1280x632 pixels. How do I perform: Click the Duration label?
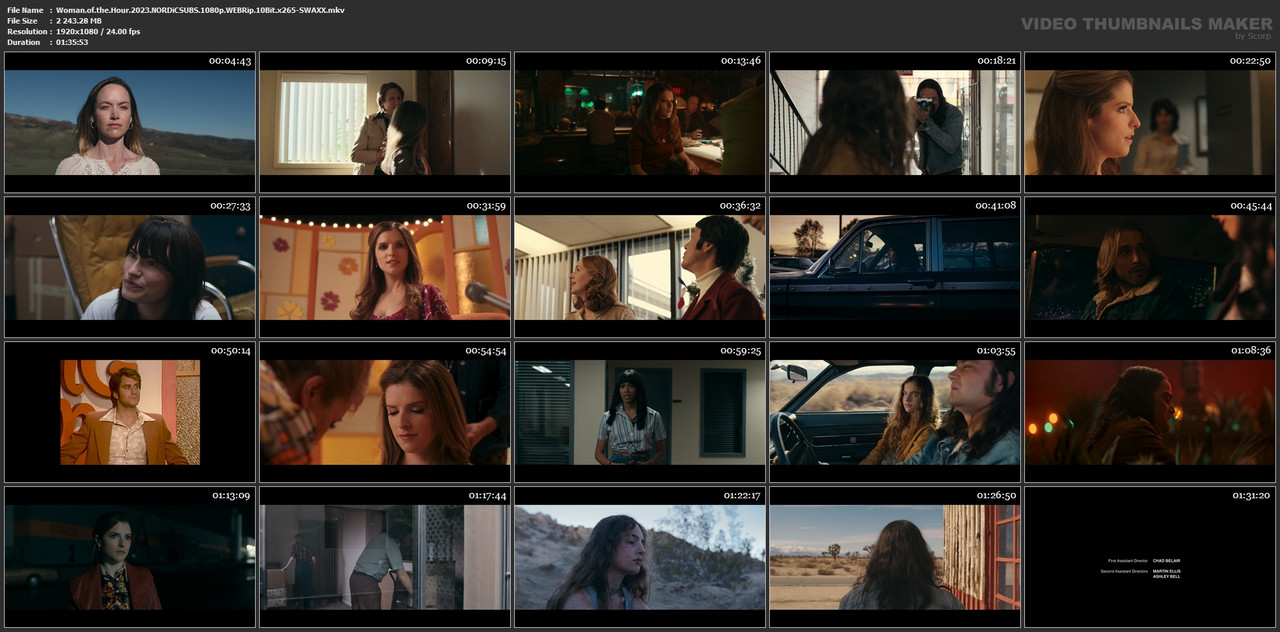tap(23, 42)
